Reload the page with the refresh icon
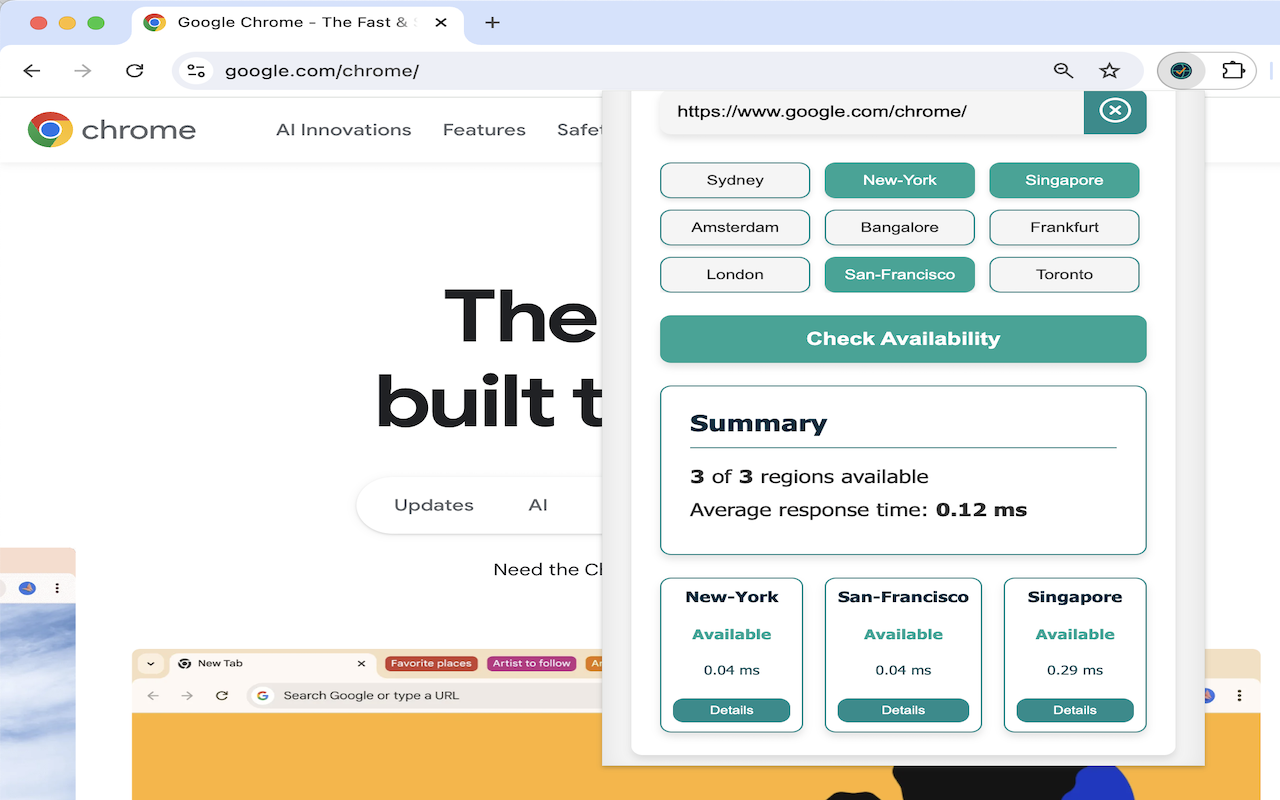1280x800 pixels. tap(134, 71)
